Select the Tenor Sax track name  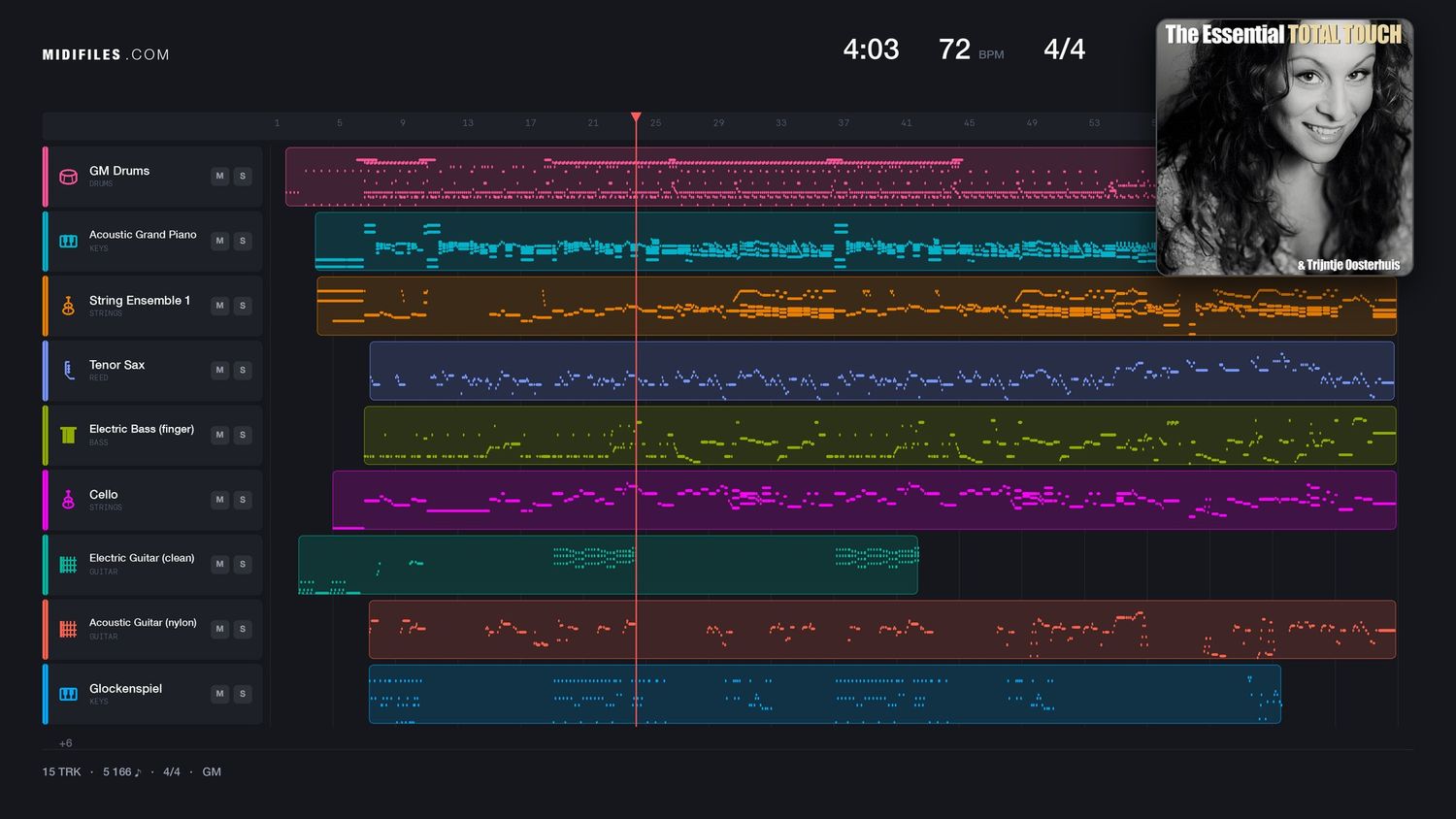click(116, 365)
